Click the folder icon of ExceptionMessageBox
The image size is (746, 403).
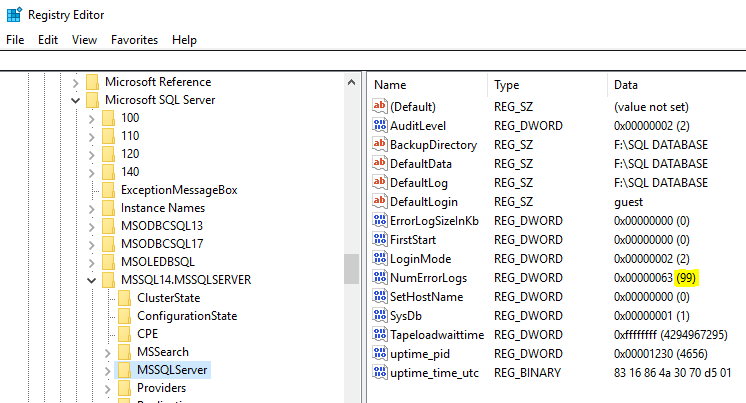point(108,190)
